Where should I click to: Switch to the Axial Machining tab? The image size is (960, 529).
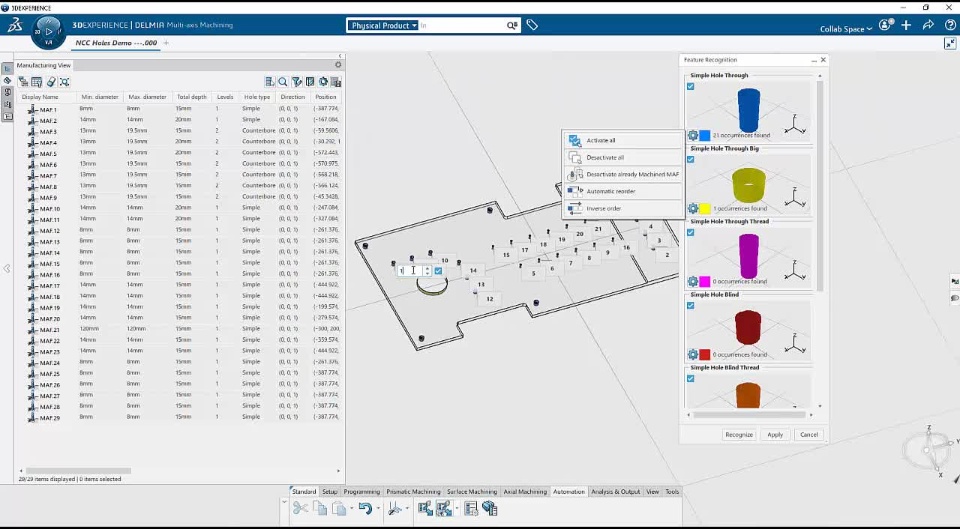point(525,492)
